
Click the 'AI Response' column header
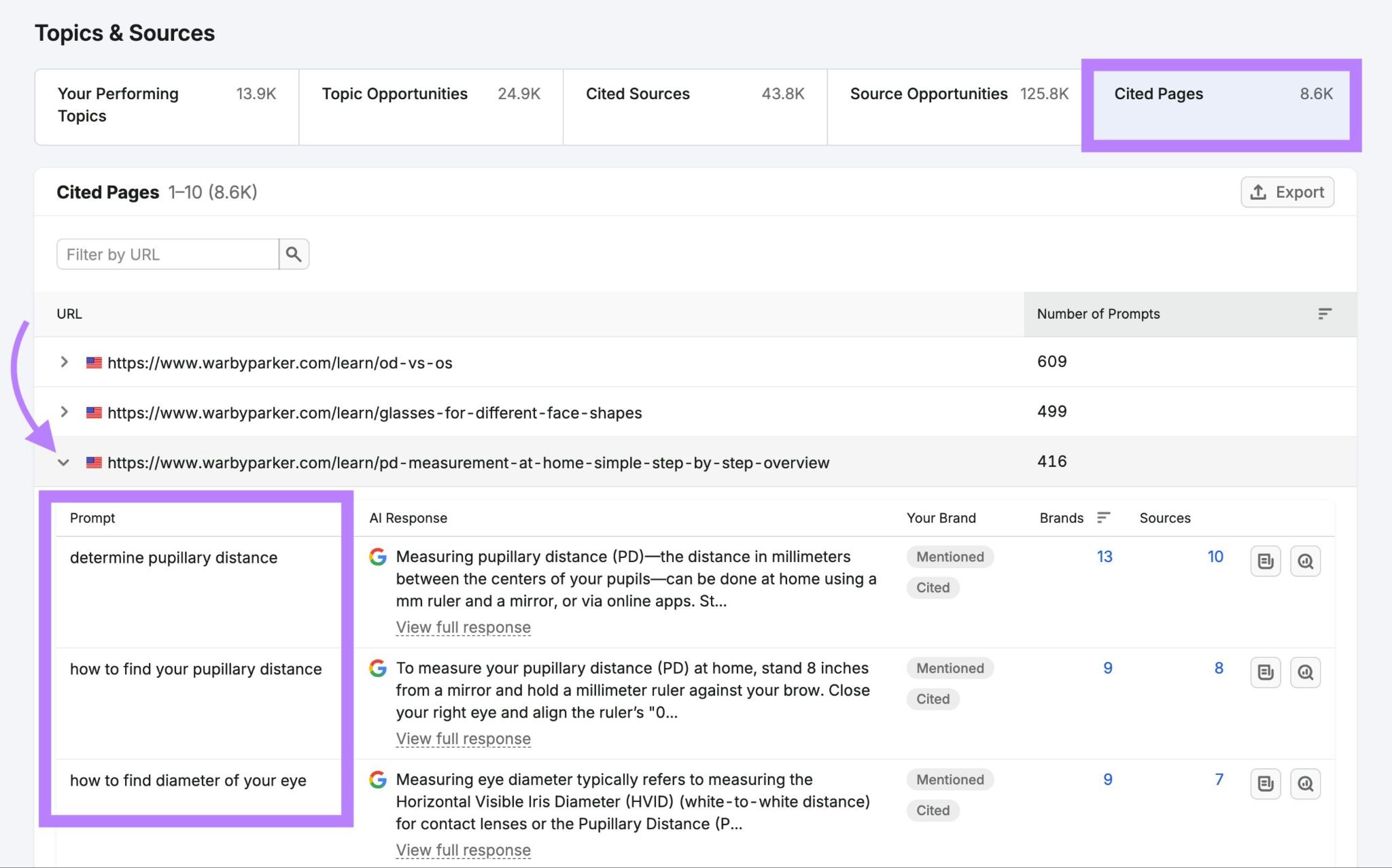coord(408,518)
